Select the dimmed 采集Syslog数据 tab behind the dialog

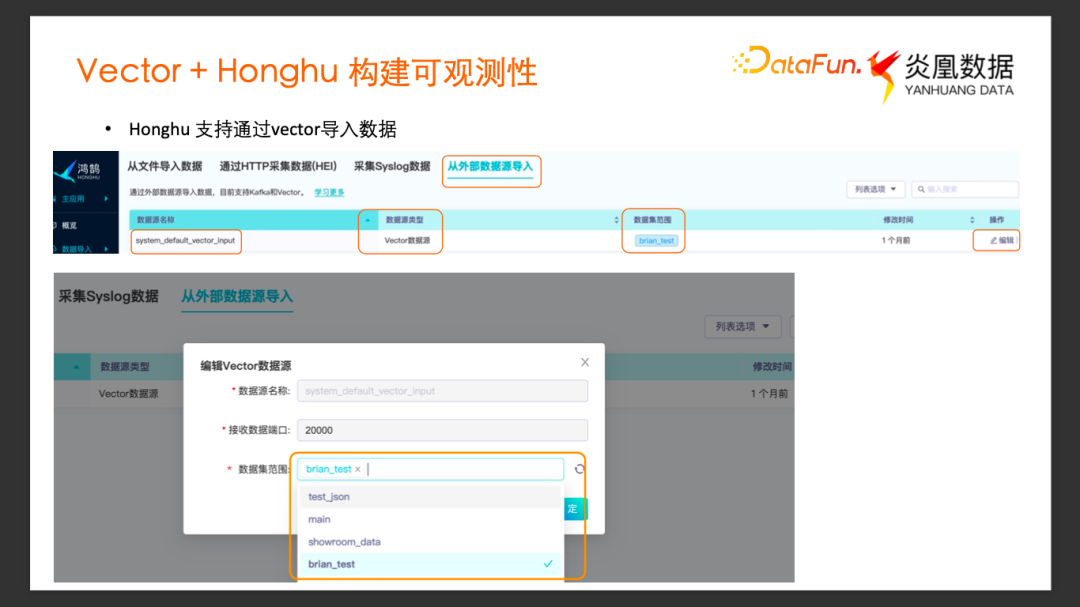[x=109, y=296]
